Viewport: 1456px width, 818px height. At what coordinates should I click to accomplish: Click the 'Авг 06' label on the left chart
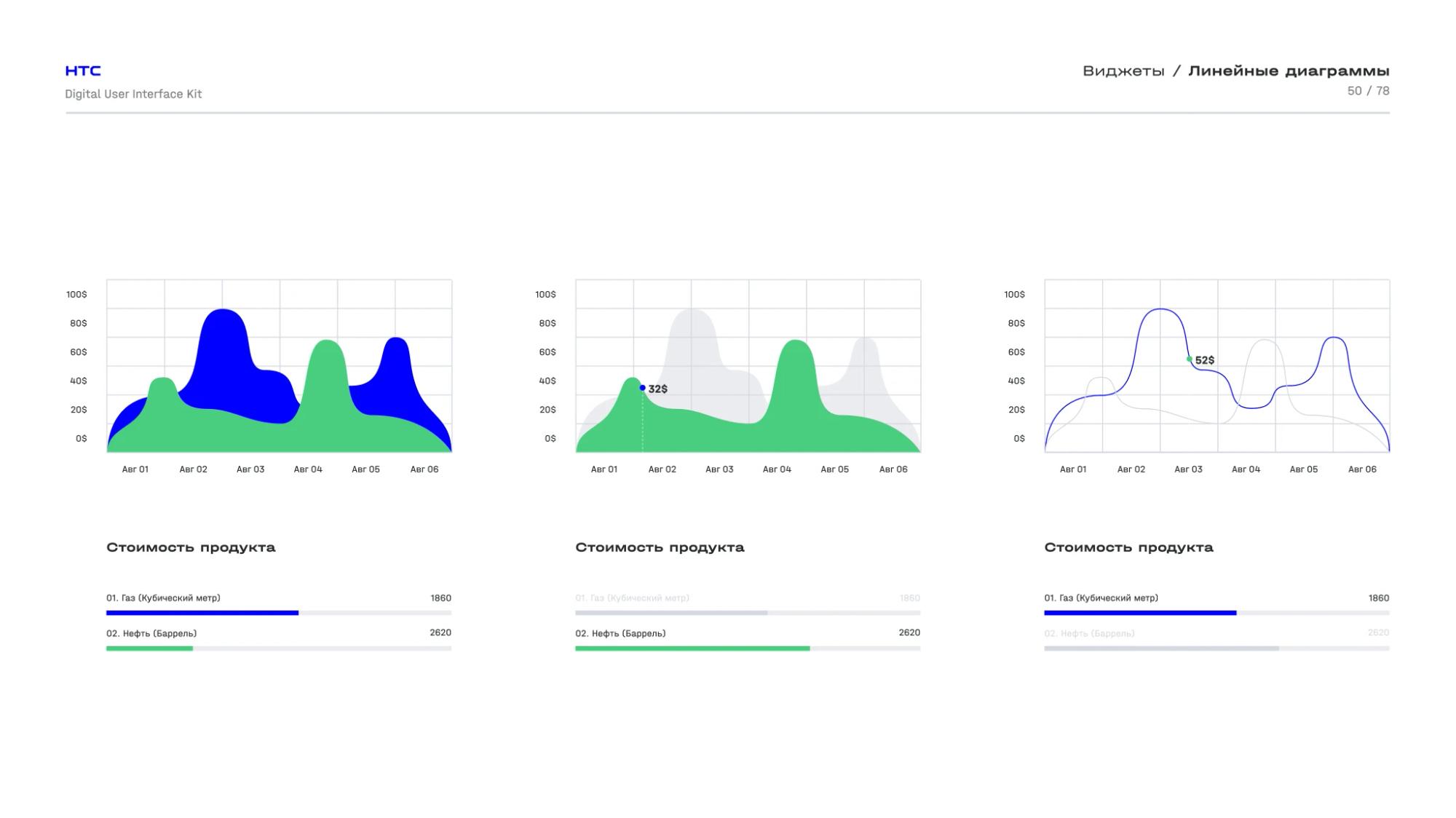[x=424, y=469]
